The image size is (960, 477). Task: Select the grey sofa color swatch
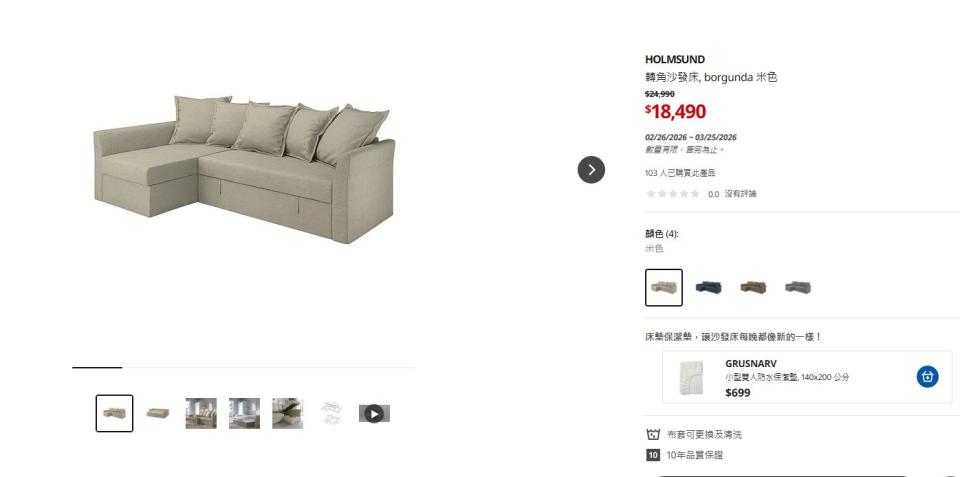(x=798, y=287)
